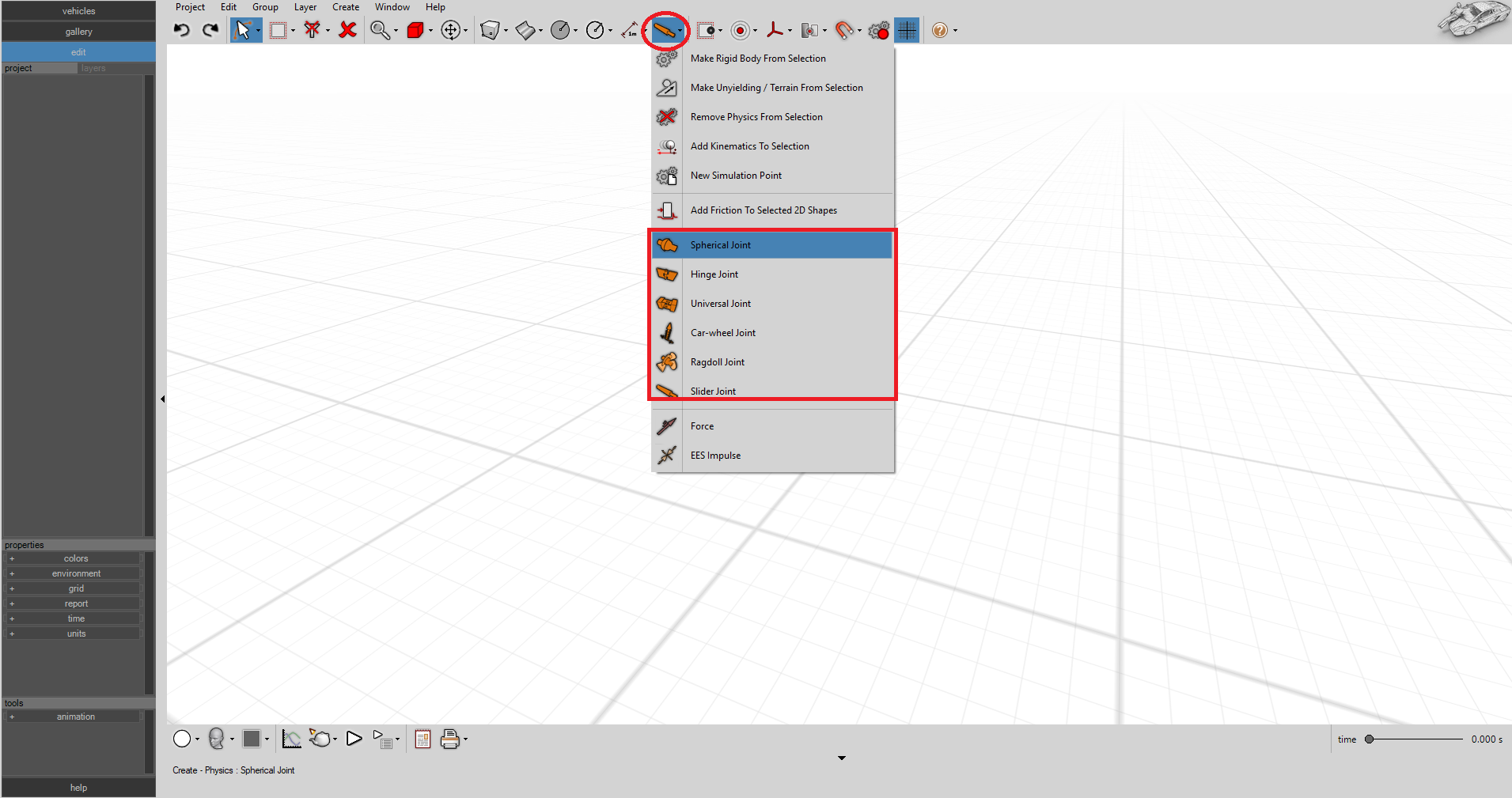The image size is (1512, 798).
Task: Click the red target record icon
Action: click(741, 30)
